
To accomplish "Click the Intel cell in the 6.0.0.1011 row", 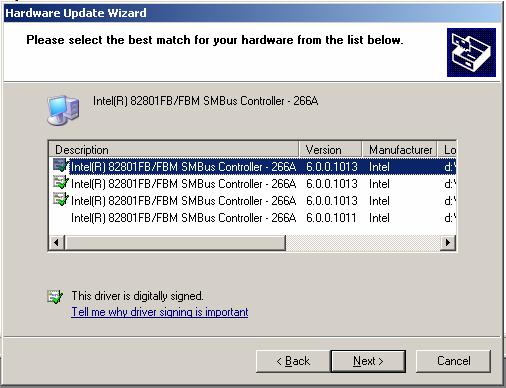I will pyautogui.click(x=379, y=218).
